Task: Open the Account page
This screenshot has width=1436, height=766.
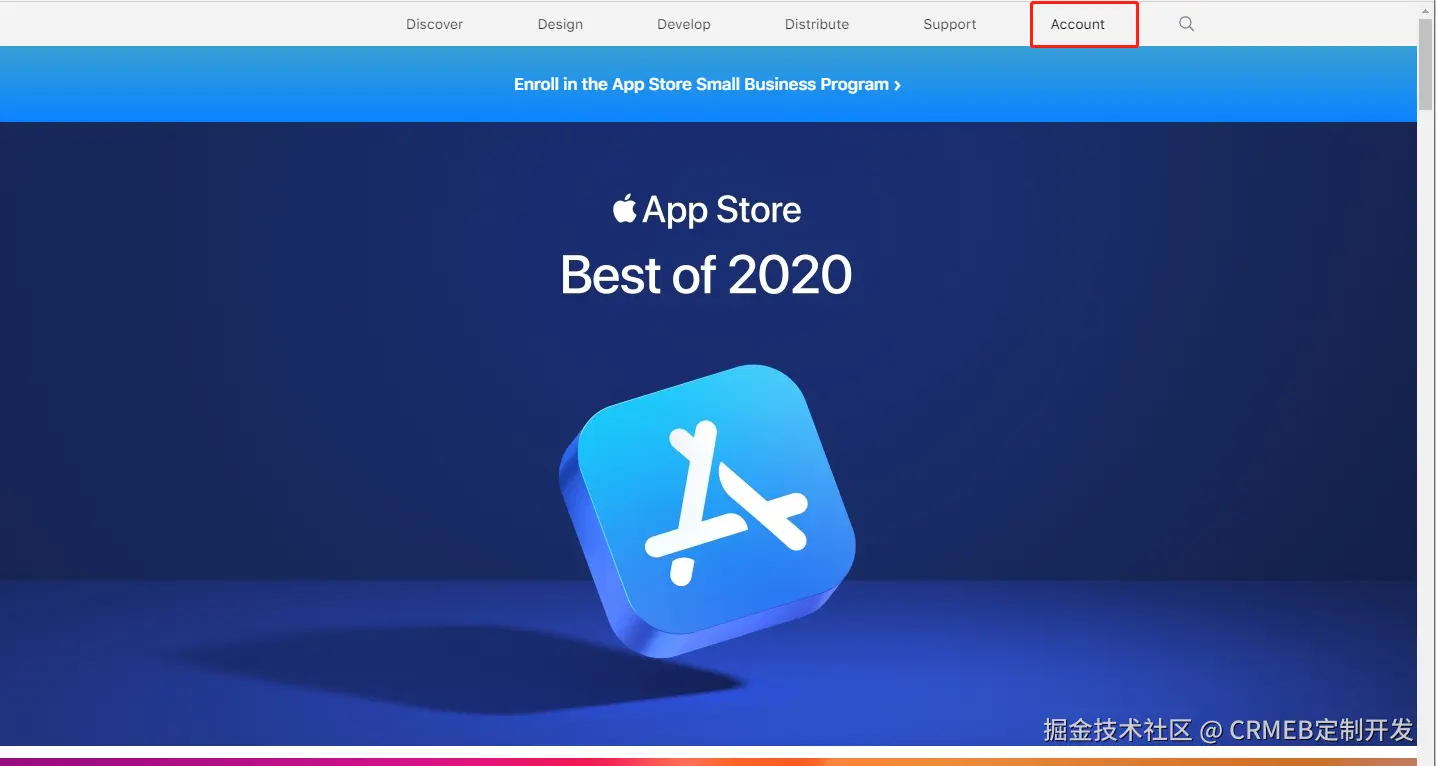Action: coord(1078,24)
